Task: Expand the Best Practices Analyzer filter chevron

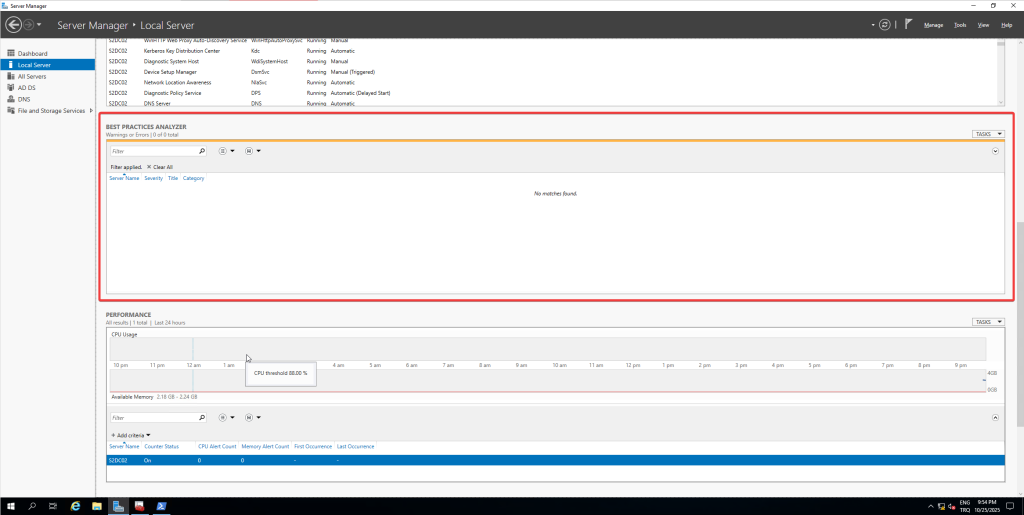Action: pyautogui.click(x=996, y=151)
